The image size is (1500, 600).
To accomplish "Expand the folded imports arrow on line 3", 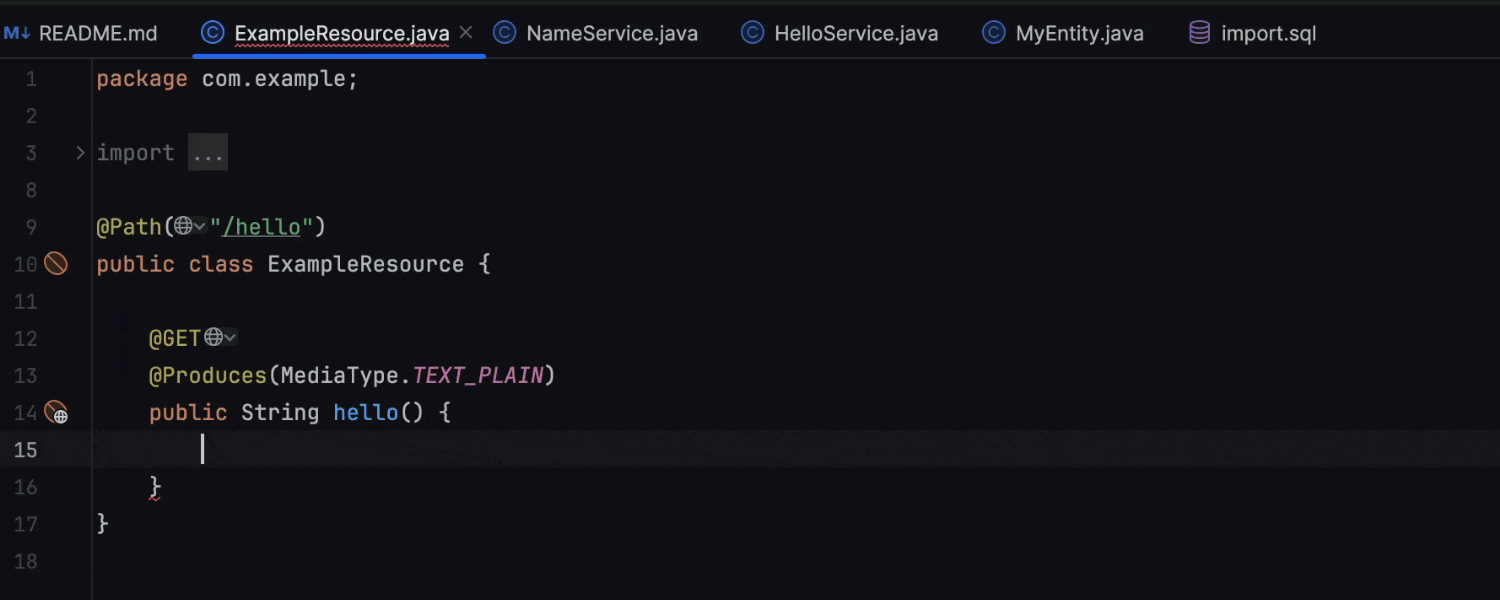I will point(80,153).
